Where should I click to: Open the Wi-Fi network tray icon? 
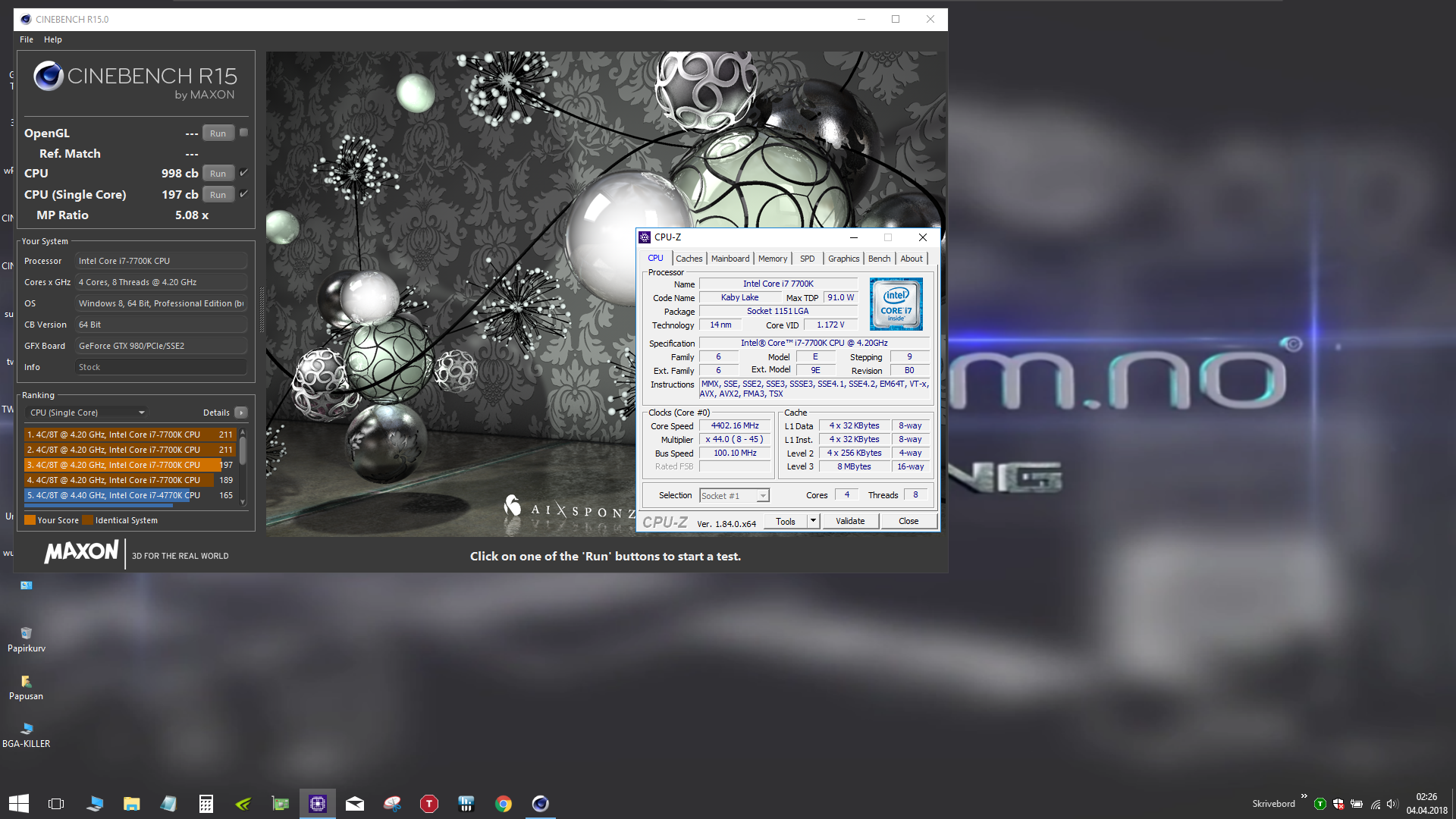click(x=1375, y=804)
